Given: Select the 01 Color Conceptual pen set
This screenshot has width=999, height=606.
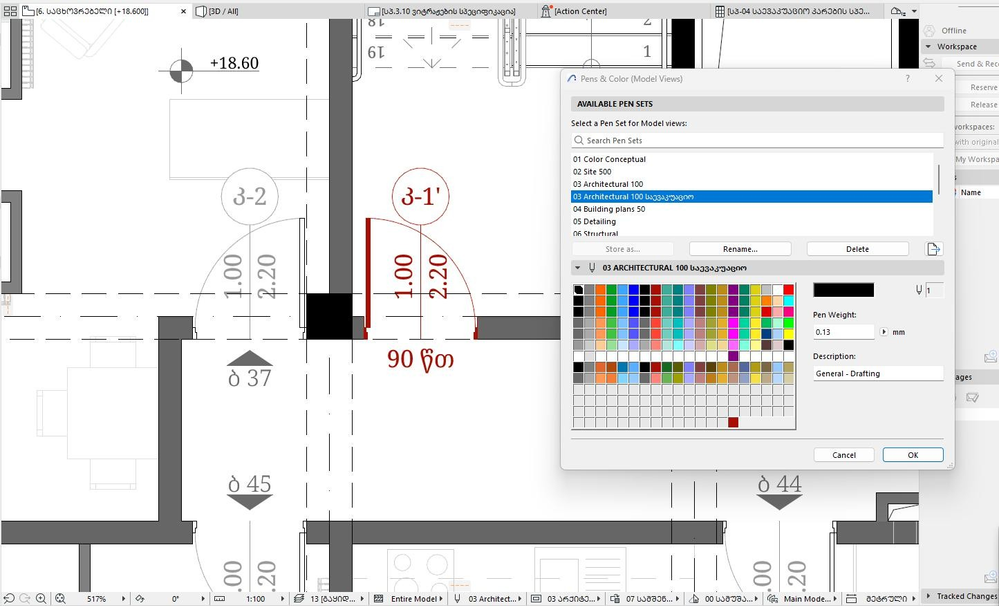Looking at the screenshot, I should [752, 159].
